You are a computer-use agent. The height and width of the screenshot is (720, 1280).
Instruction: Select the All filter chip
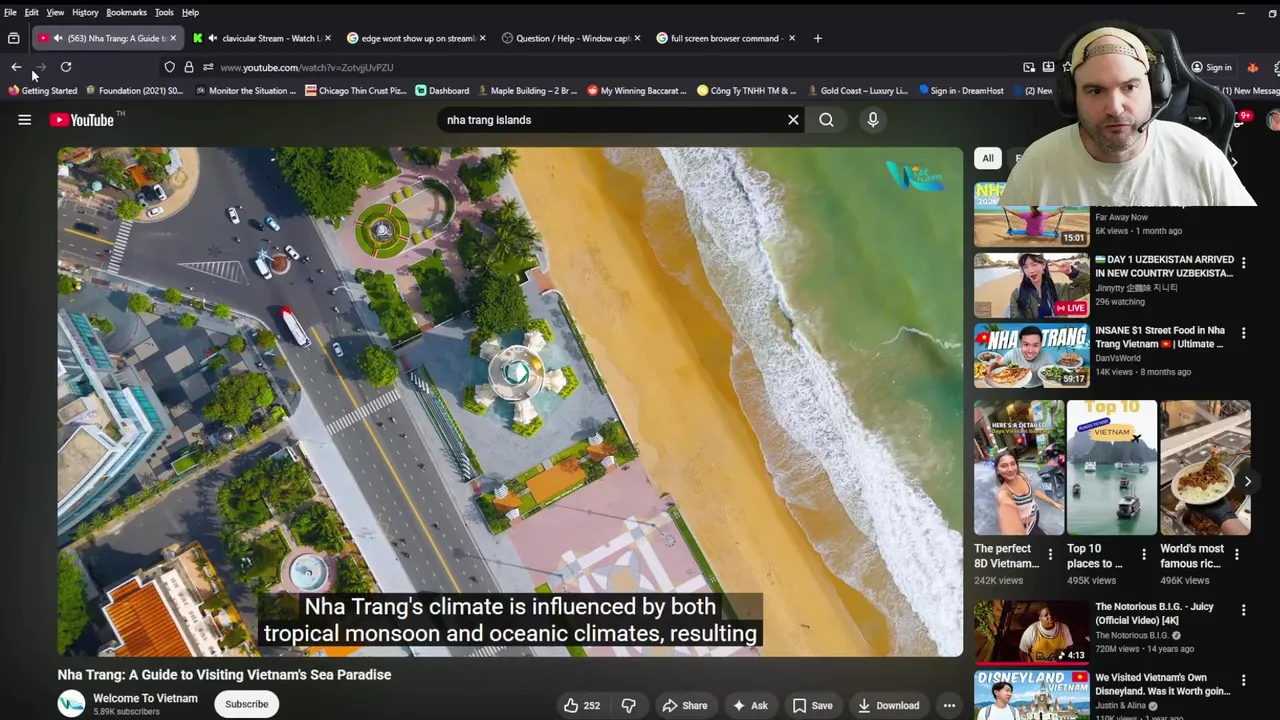tap(987, 158)
